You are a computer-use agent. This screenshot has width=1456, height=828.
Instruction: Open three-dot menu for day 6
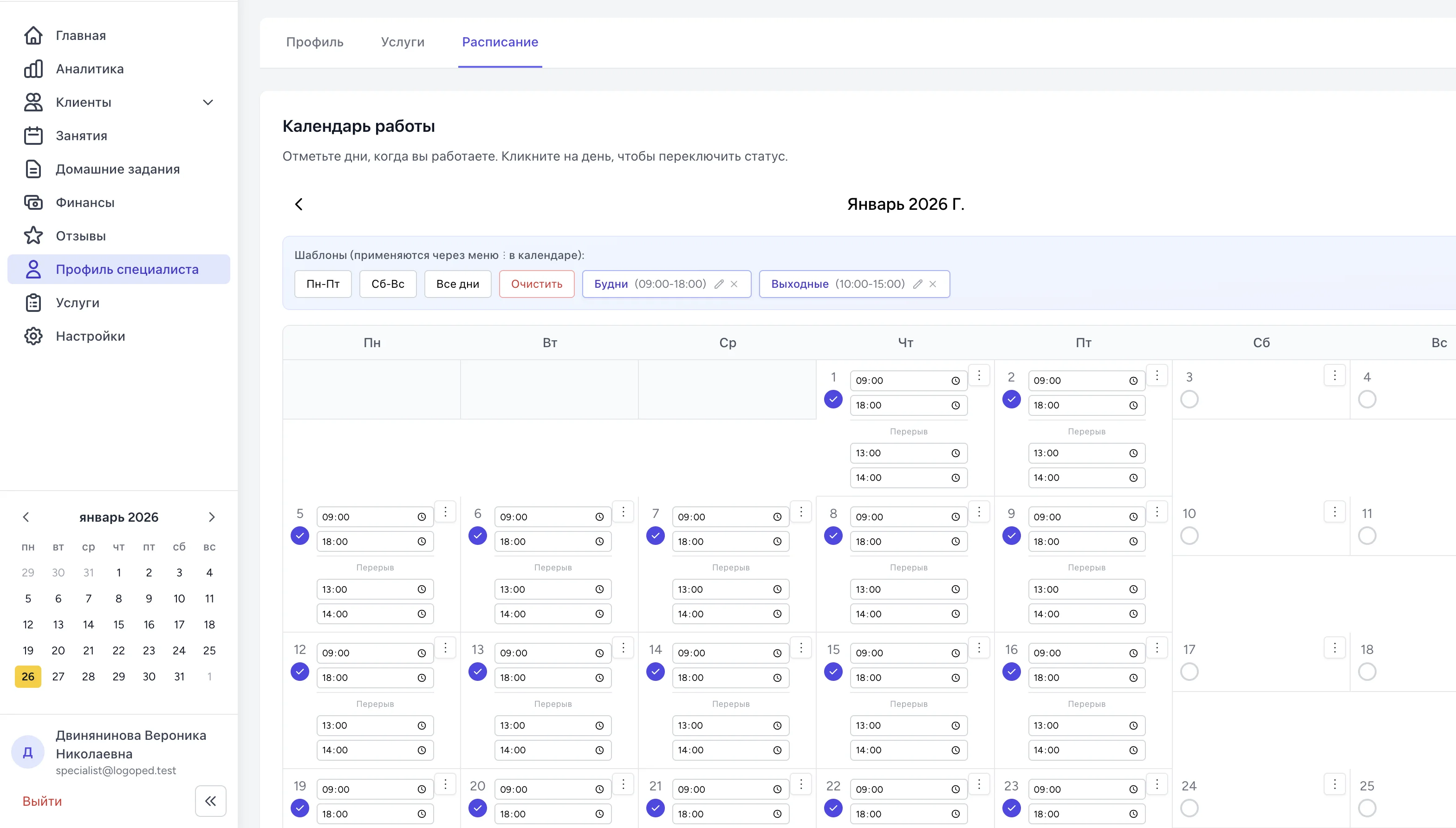point(624,512)
